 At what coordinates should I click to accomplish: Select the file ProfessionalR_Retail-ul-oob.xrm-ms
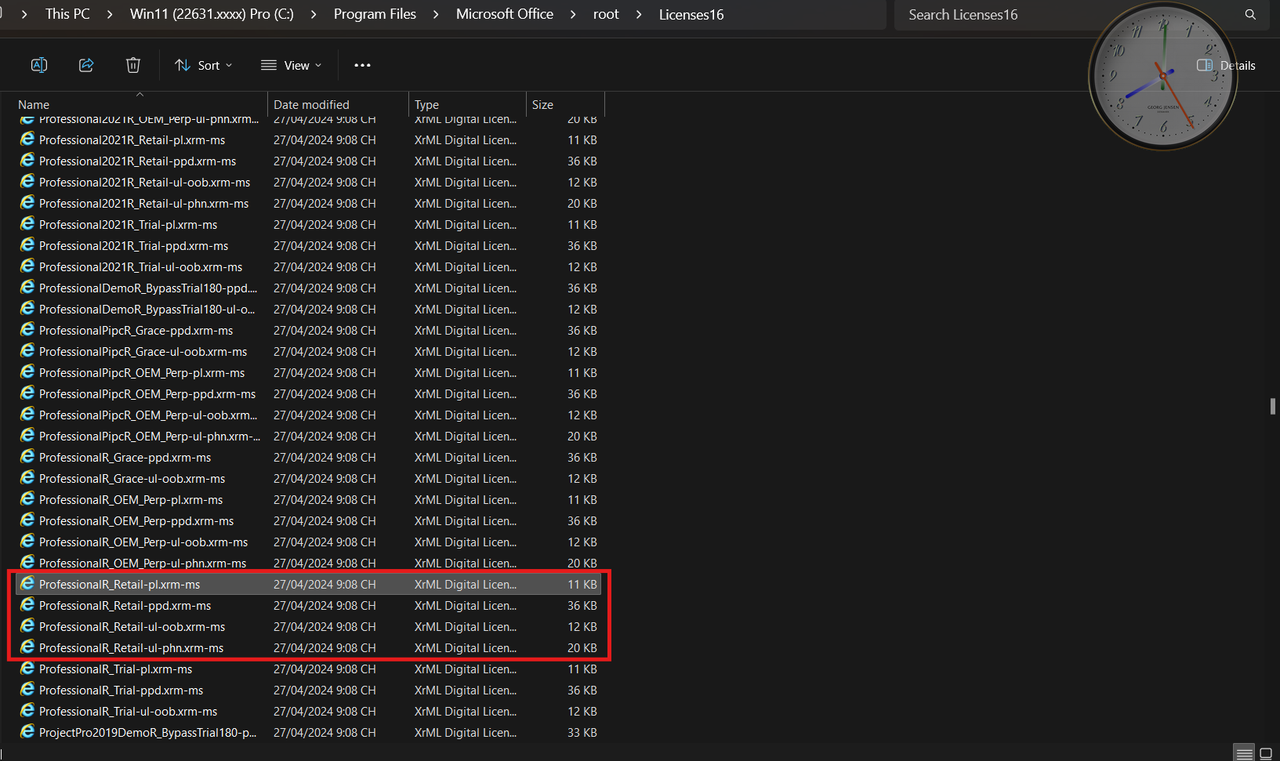pos(308,627)
